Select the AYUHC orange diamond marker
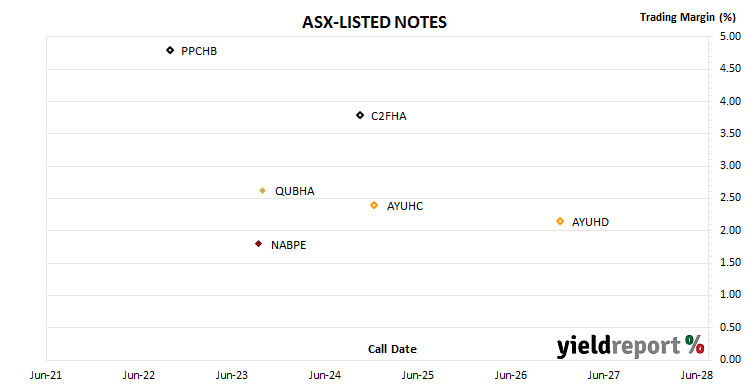 [374, 205]
